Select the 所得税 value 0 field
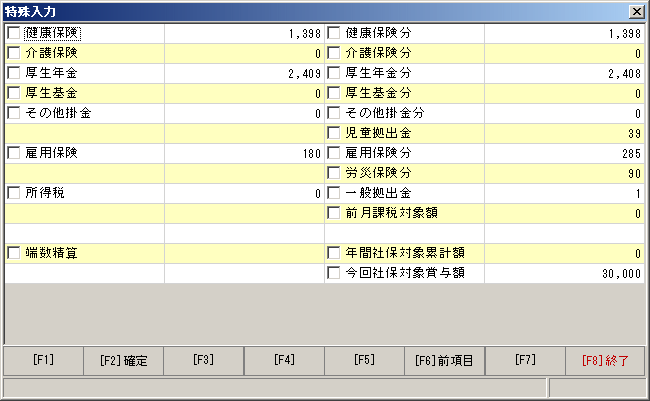 click(x=245, y=193)
